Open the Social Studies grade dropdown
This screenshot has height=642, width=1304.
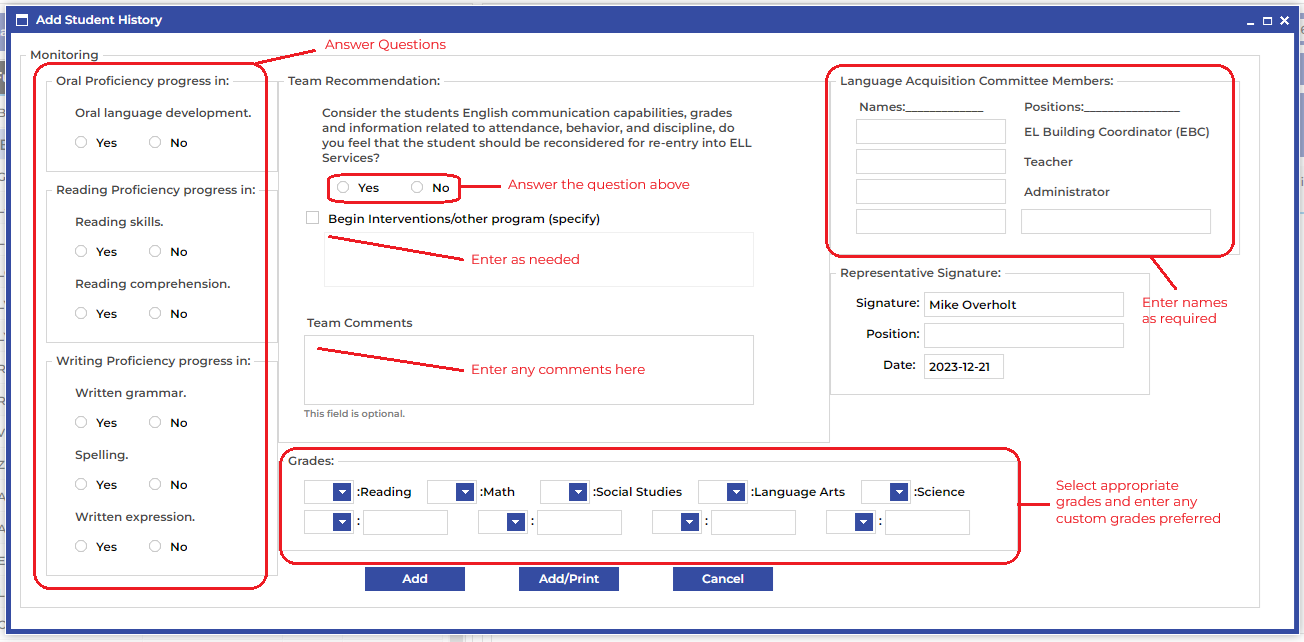[578, 492]
